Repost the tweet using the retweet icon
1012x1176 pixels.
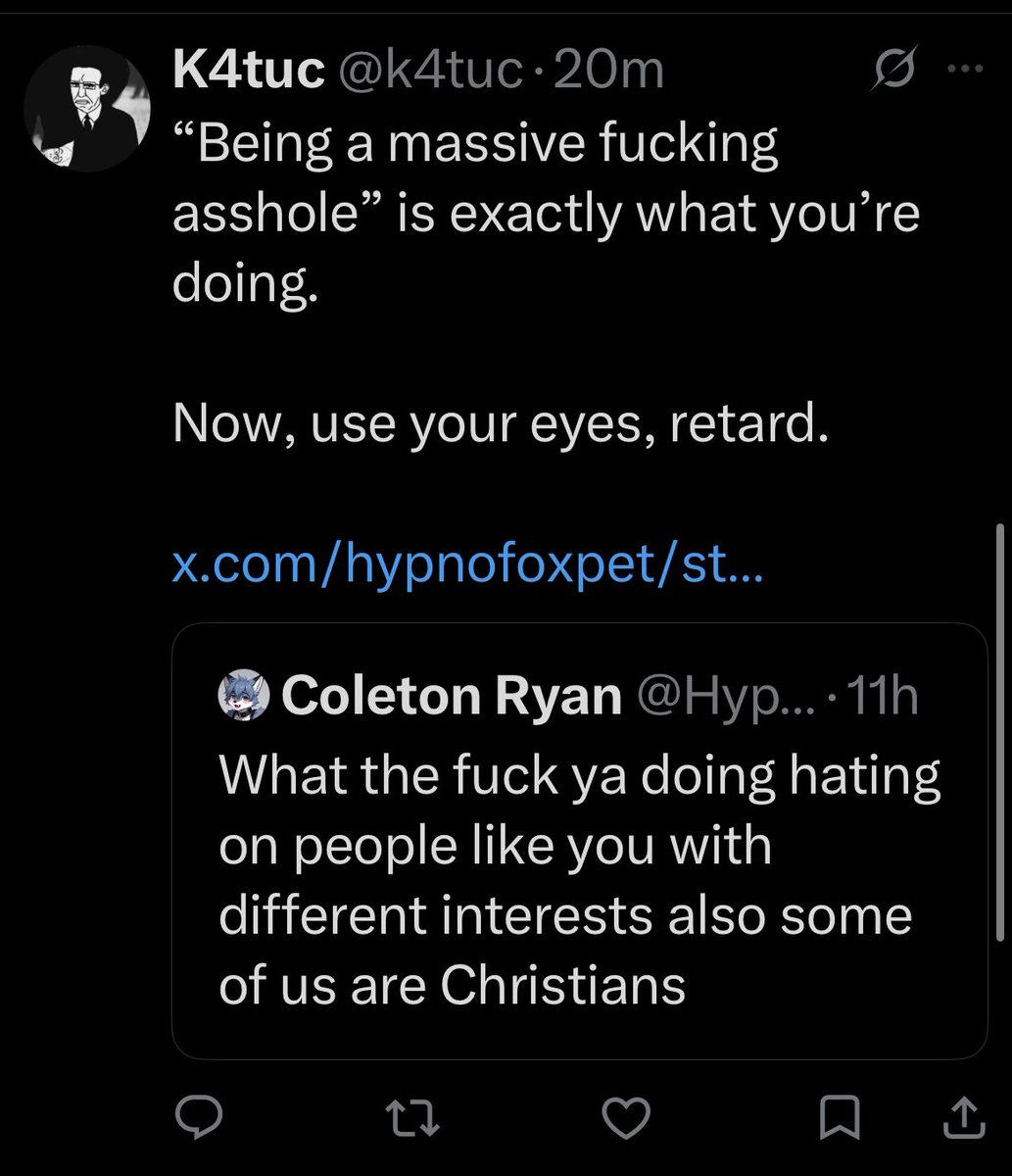[x=411, y=1117]
